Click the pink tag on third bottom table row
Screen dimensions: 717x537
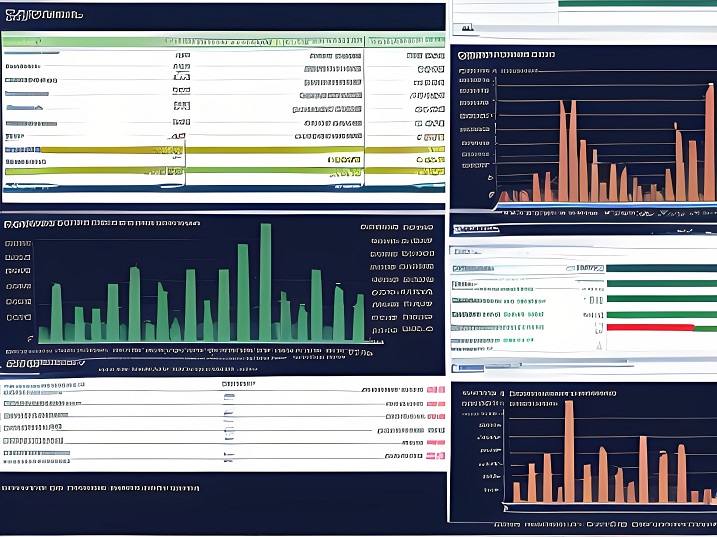point(435,416)
